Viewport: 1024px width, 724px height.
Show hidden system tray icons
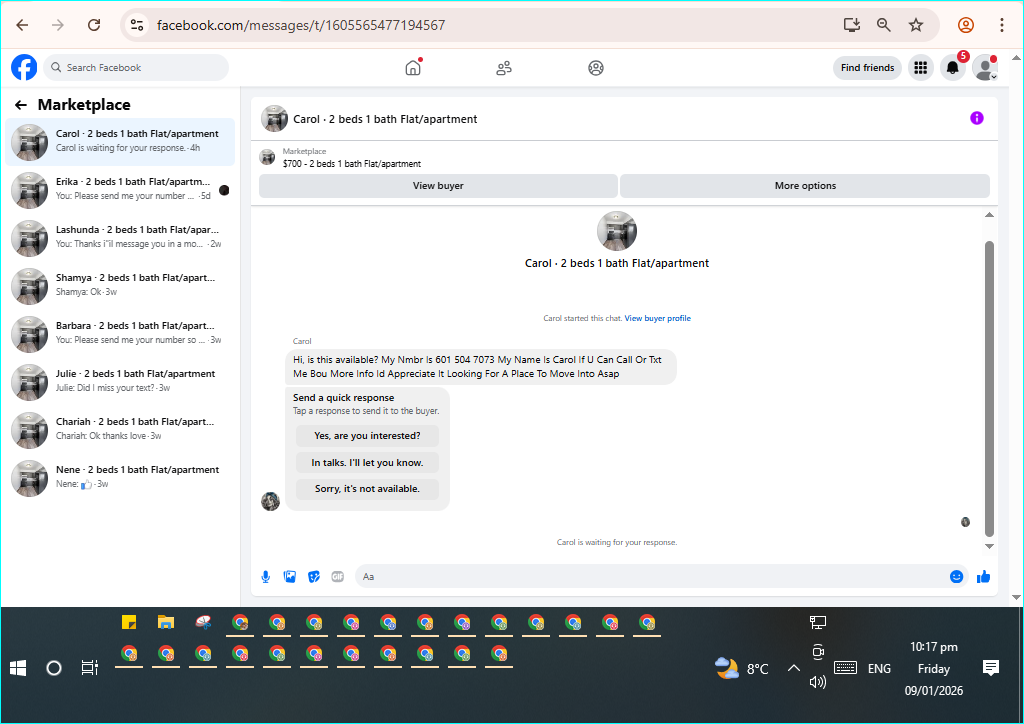click(793, 668)
